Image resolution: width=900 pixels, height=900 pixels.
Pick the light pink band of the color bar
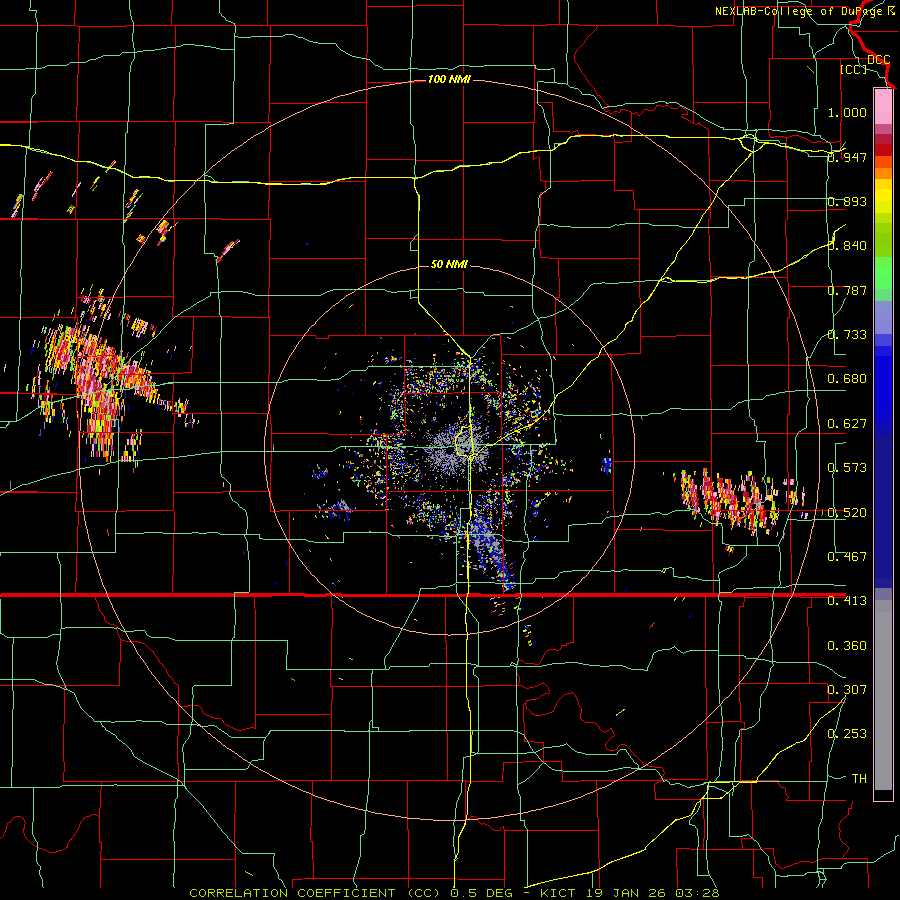click(x=883, y=106)
